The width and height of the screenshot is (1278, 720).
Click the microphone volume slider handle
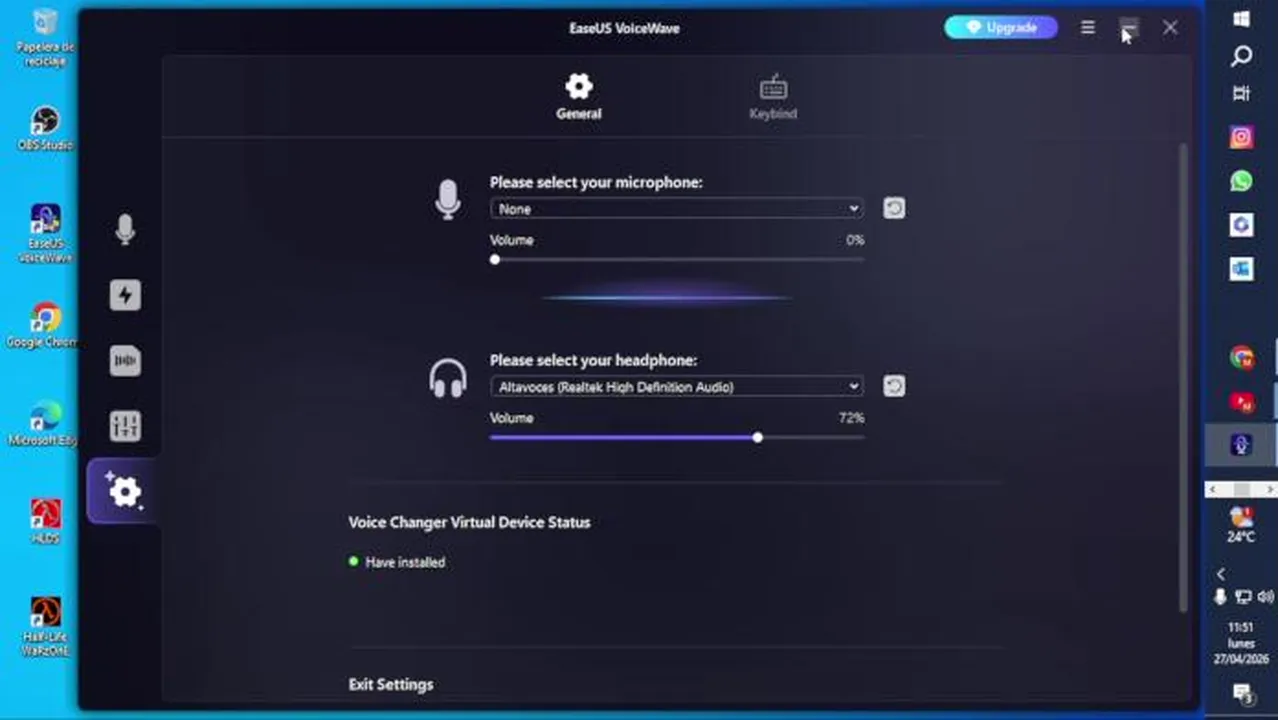495,260
